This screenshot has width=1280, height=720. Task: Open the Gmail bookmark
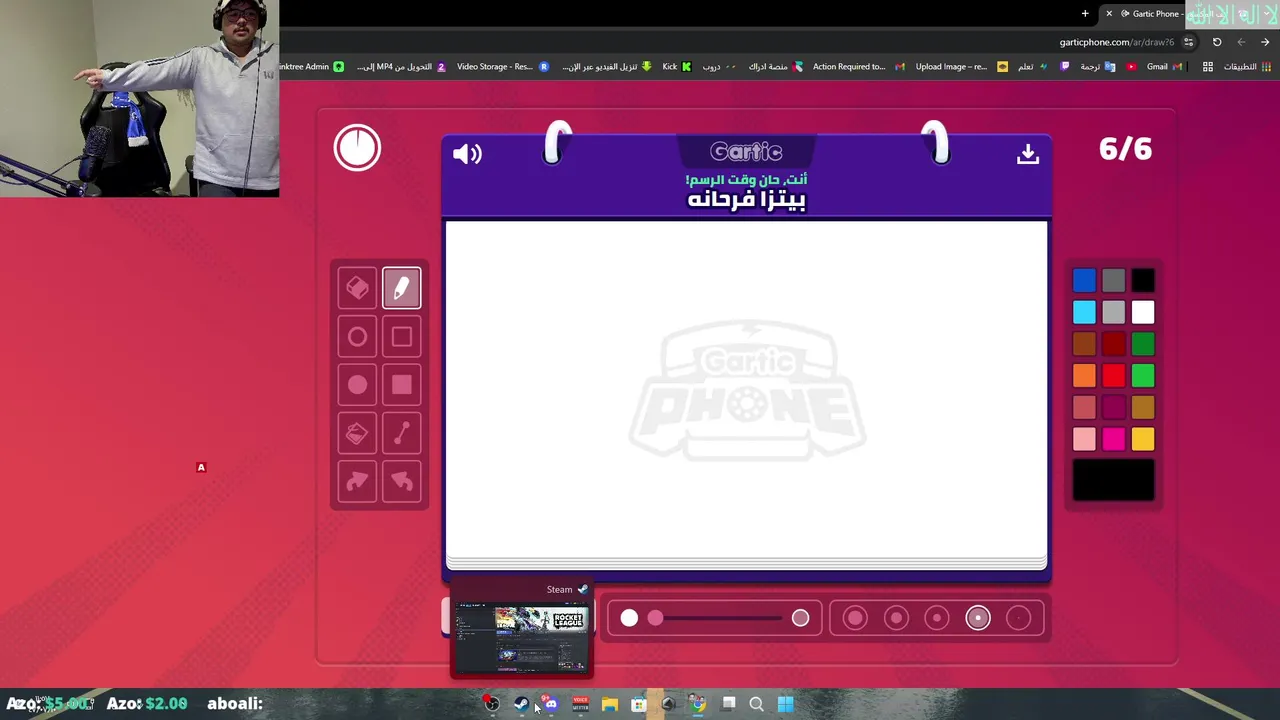tap(1165, 67)
